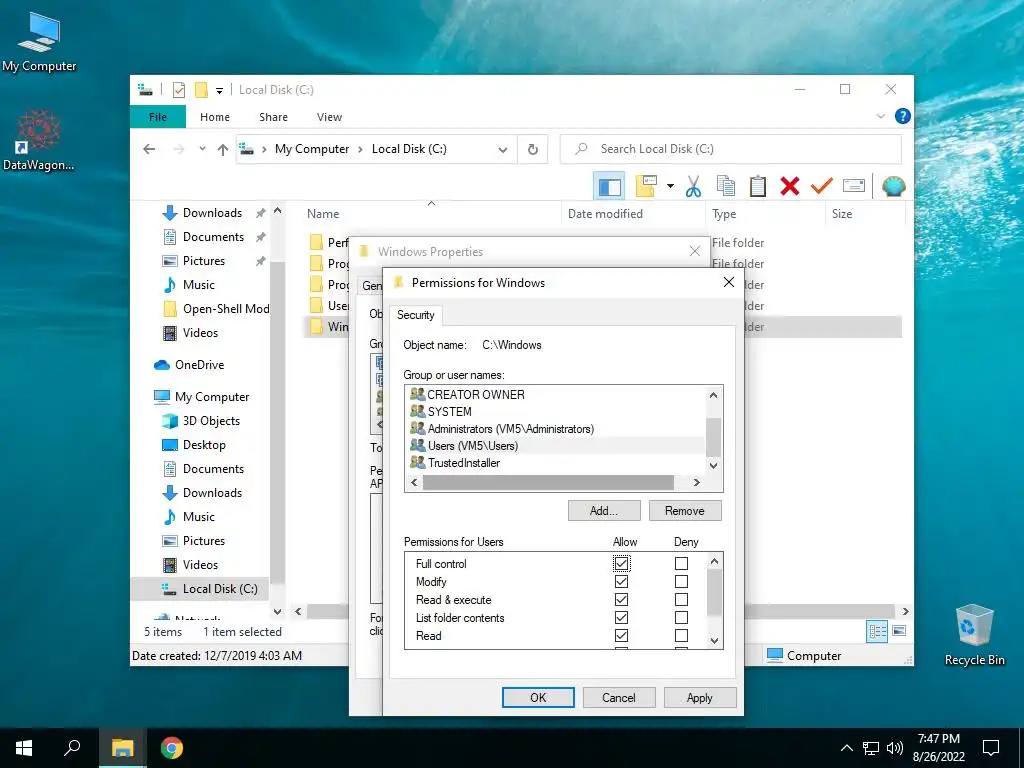Go back with the left arrow
Screen dimensions: 1024x768
[149, 149]
